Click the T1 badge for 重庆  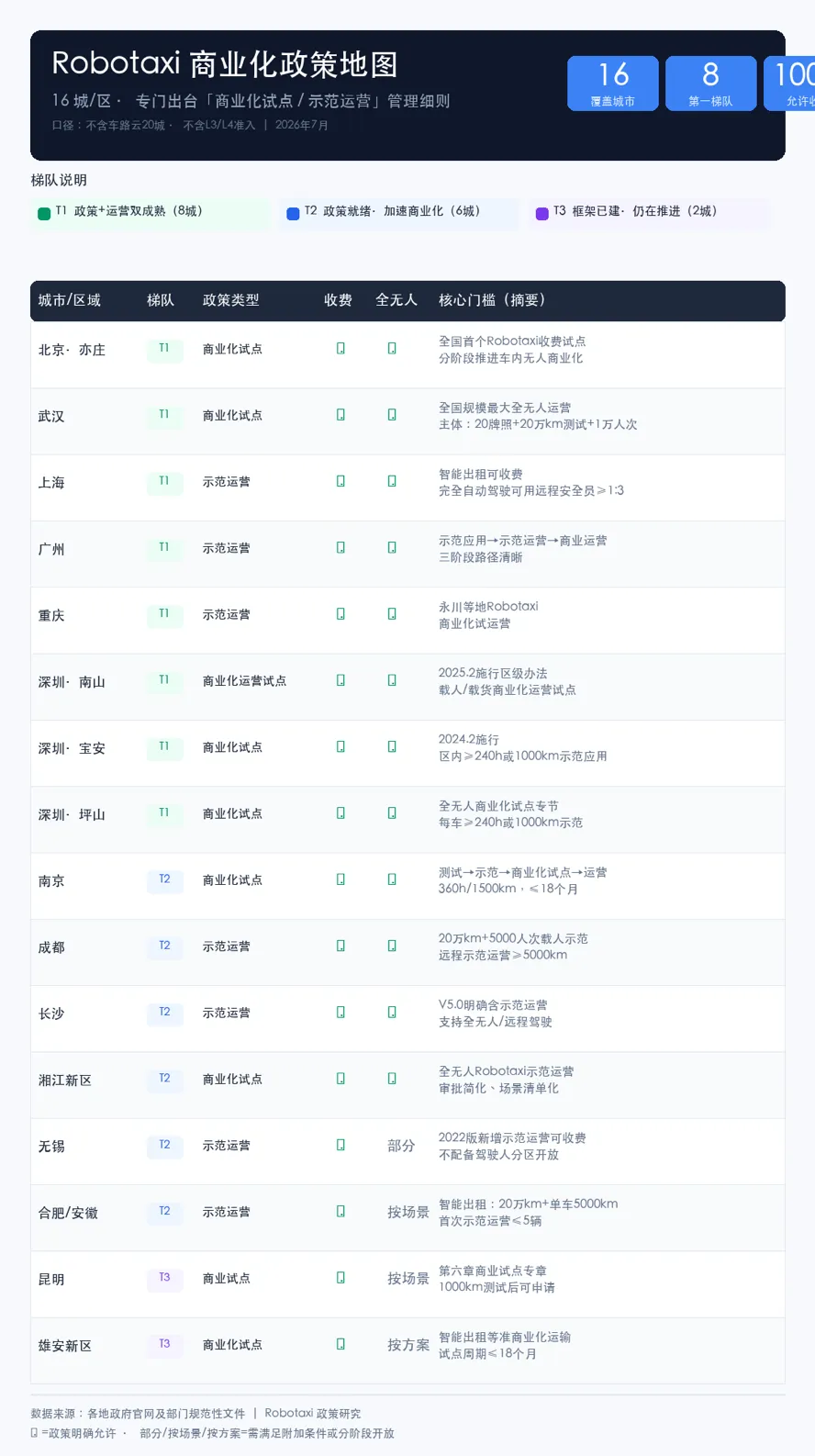tap(164, 614)
